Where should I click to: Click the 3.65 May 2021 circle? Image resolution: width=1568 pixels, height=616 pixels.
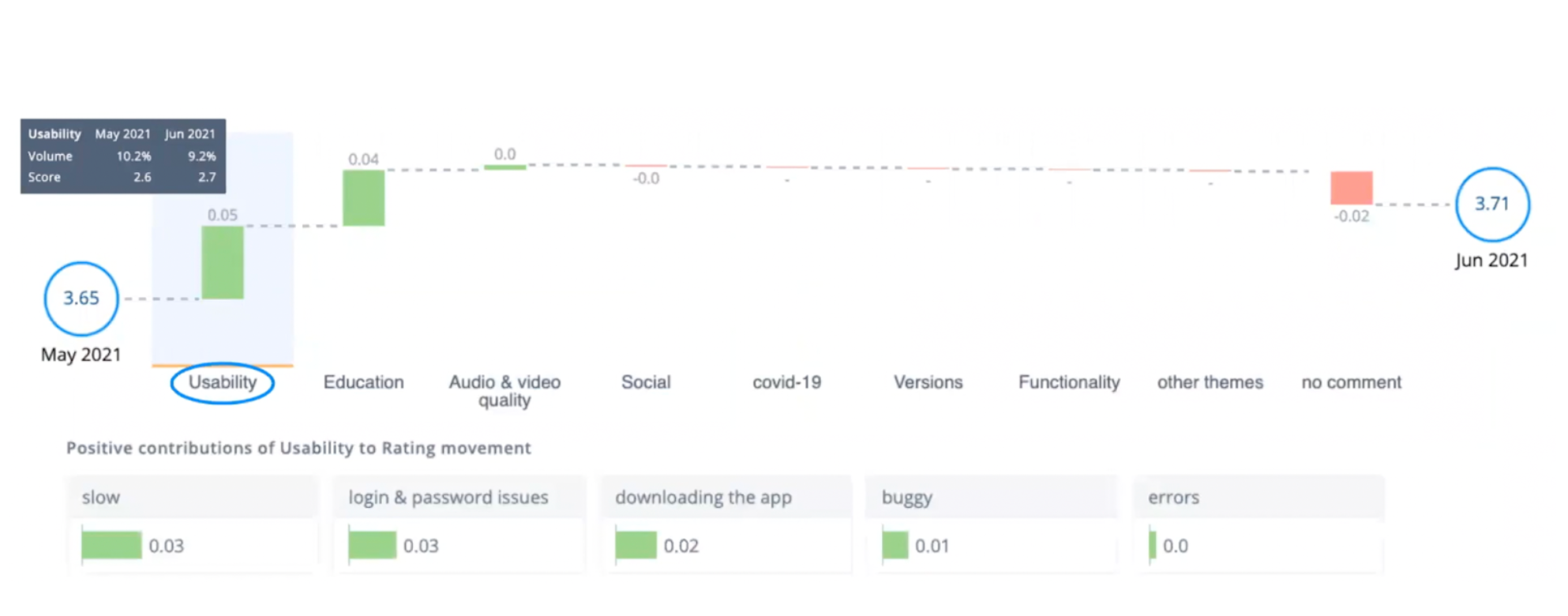coord(81,299)
